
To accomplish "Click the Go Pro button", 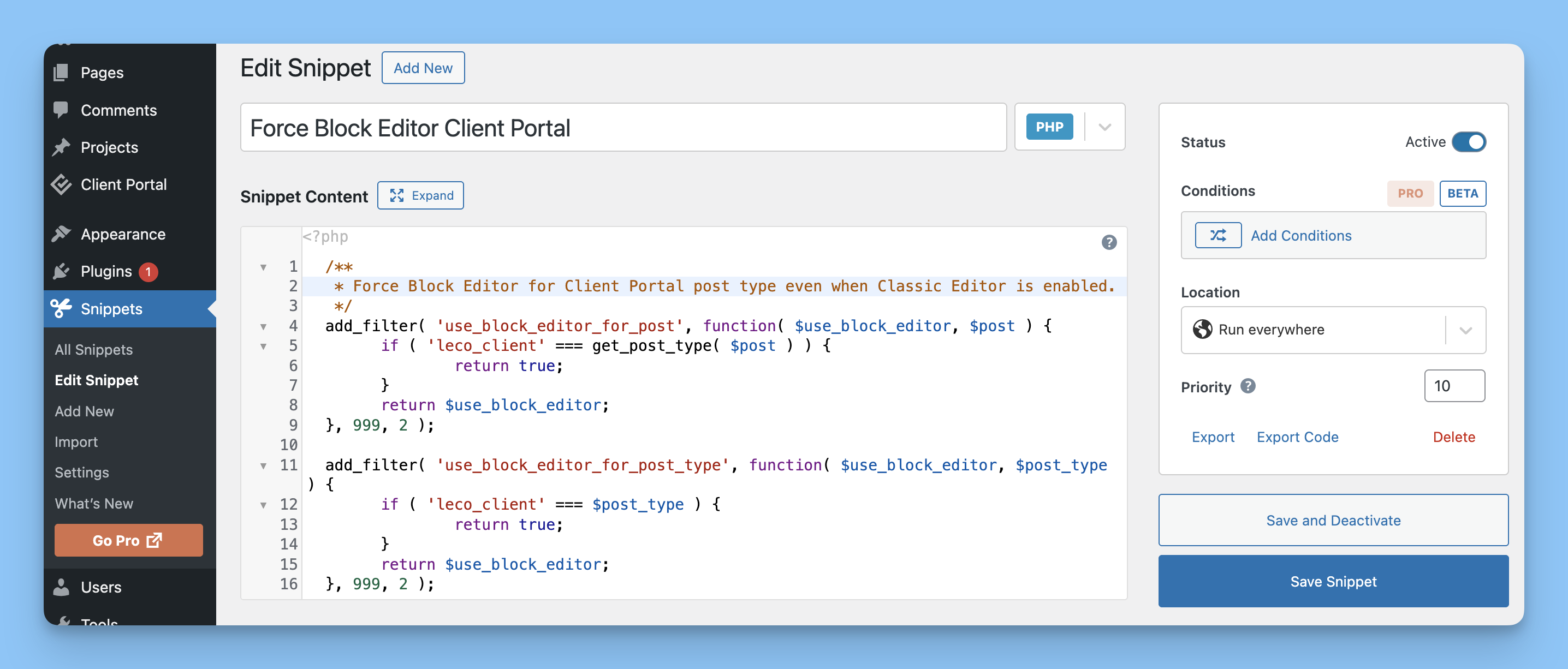I will click(128, 540).
